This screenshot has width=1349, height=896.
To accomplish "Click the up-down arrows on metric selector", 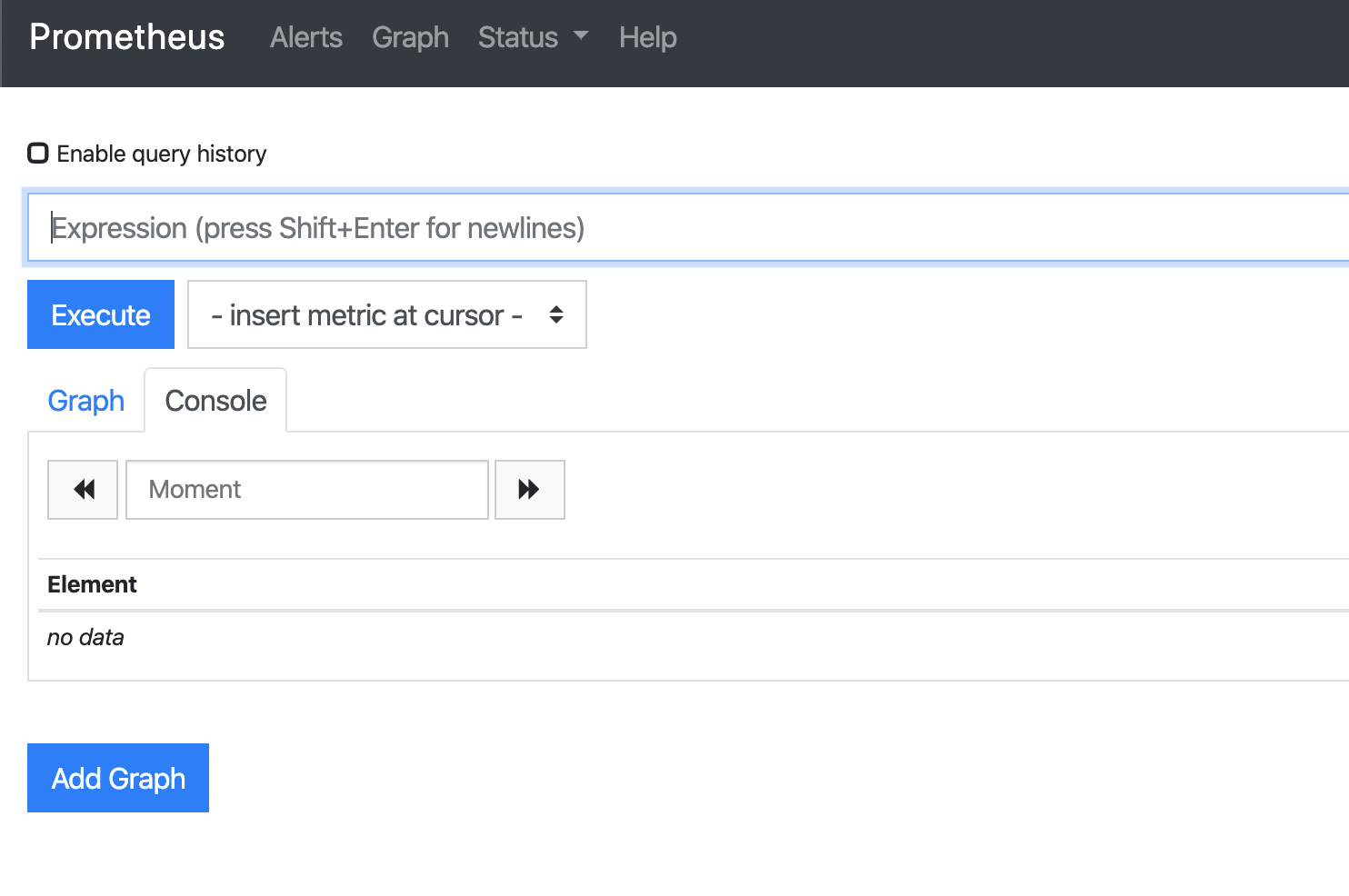I will click(x=556, y=314).
